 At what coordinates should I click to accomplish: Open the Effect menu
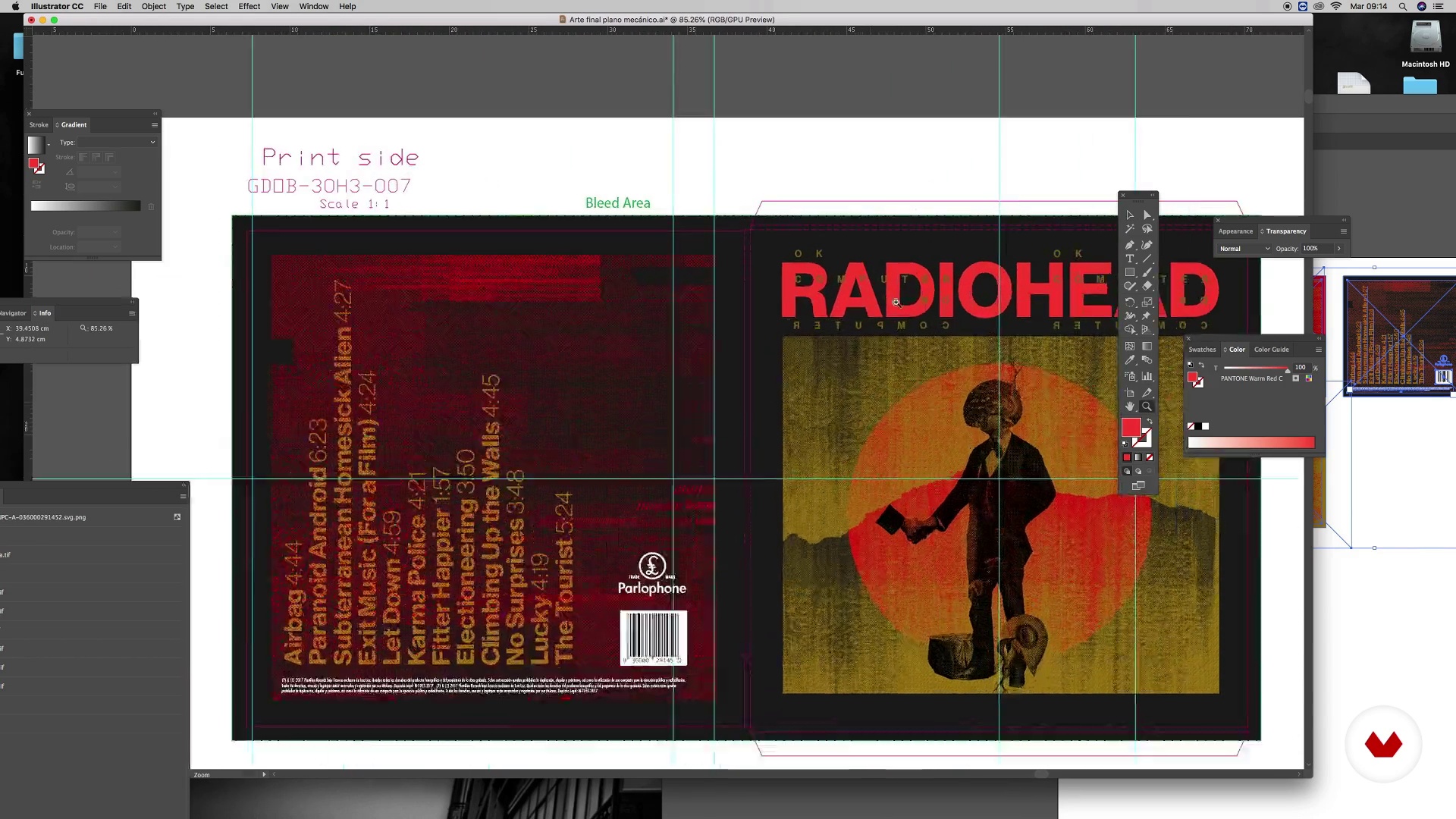coord(249,6)
